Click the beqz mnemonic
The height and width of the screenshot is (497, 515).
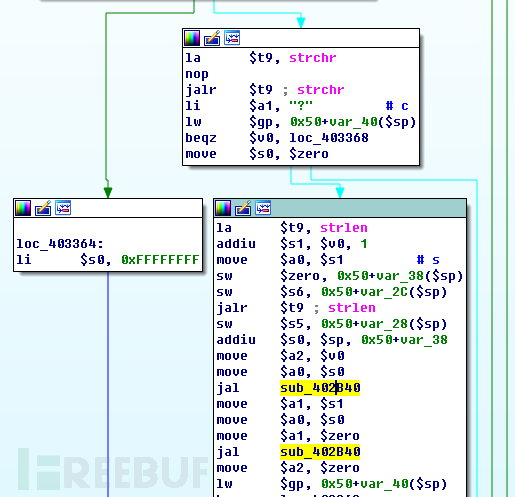(x=201, y=138)
